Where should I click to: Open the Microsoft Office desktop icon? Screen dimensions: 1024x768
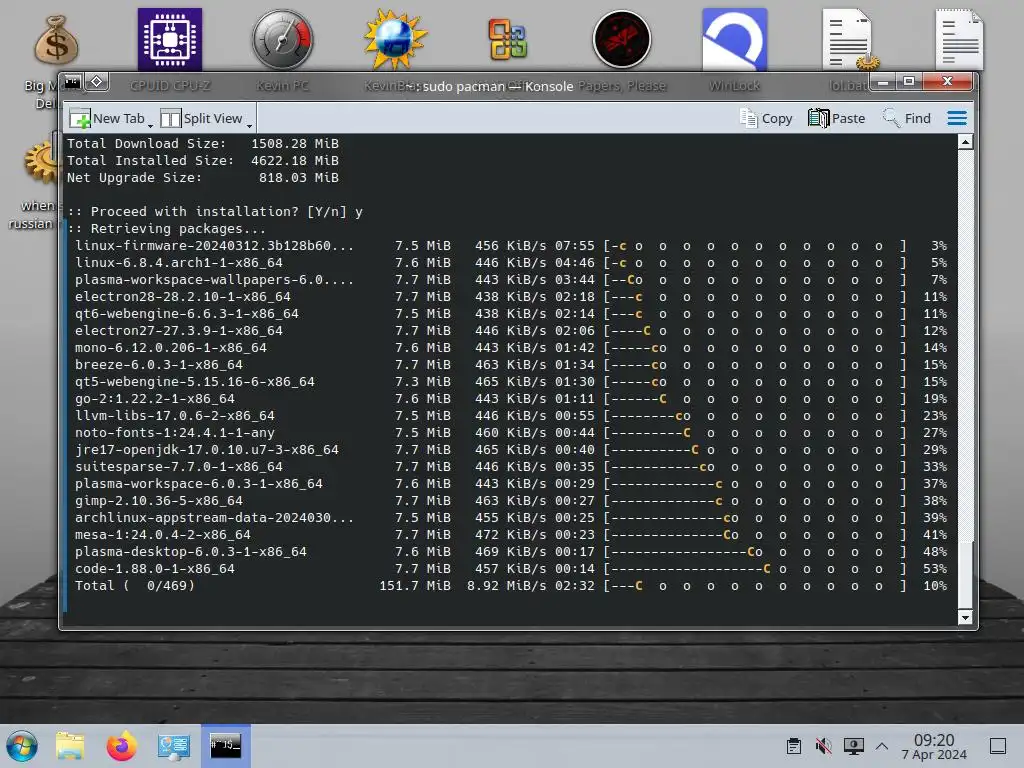[x=508, y=39]
